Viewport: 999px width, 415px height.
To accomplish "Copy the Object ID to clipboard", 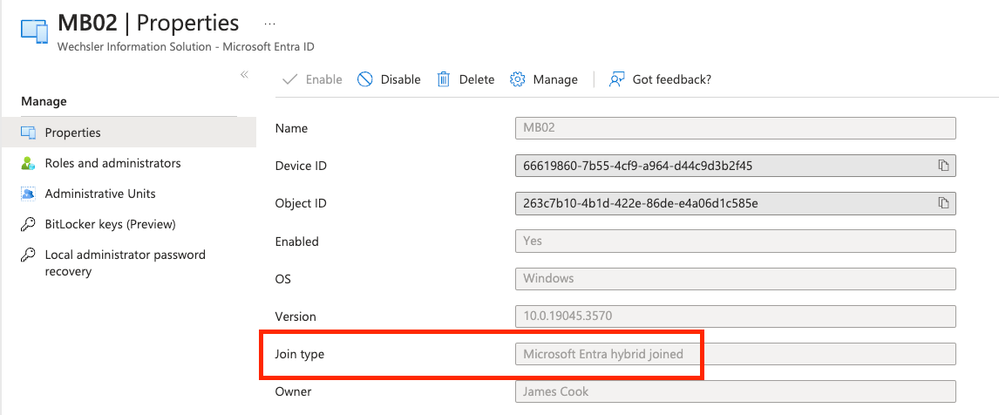I will point(944,203).
